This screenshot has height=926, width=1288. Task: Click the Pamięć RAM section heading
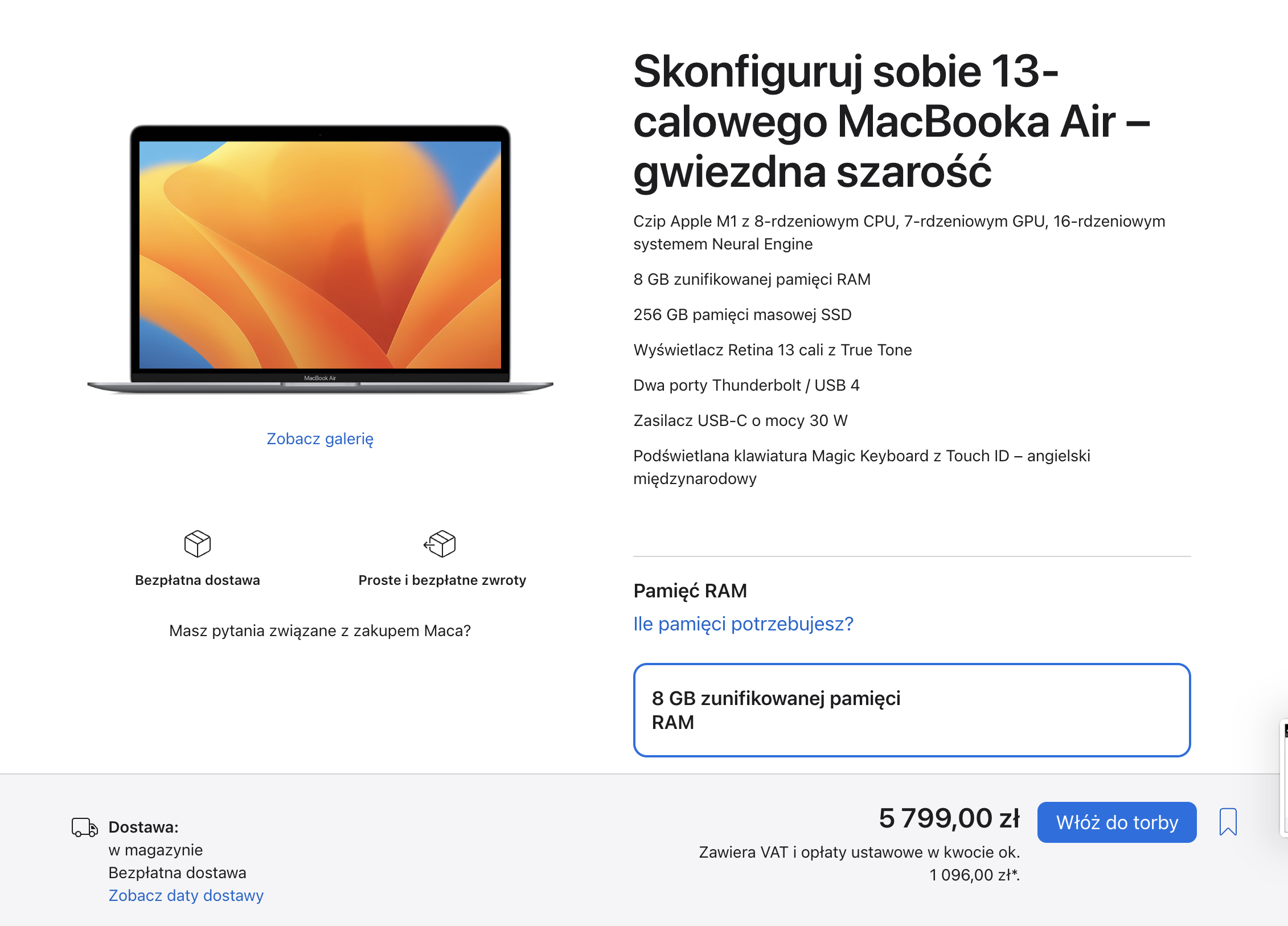(x=690, y=591)
